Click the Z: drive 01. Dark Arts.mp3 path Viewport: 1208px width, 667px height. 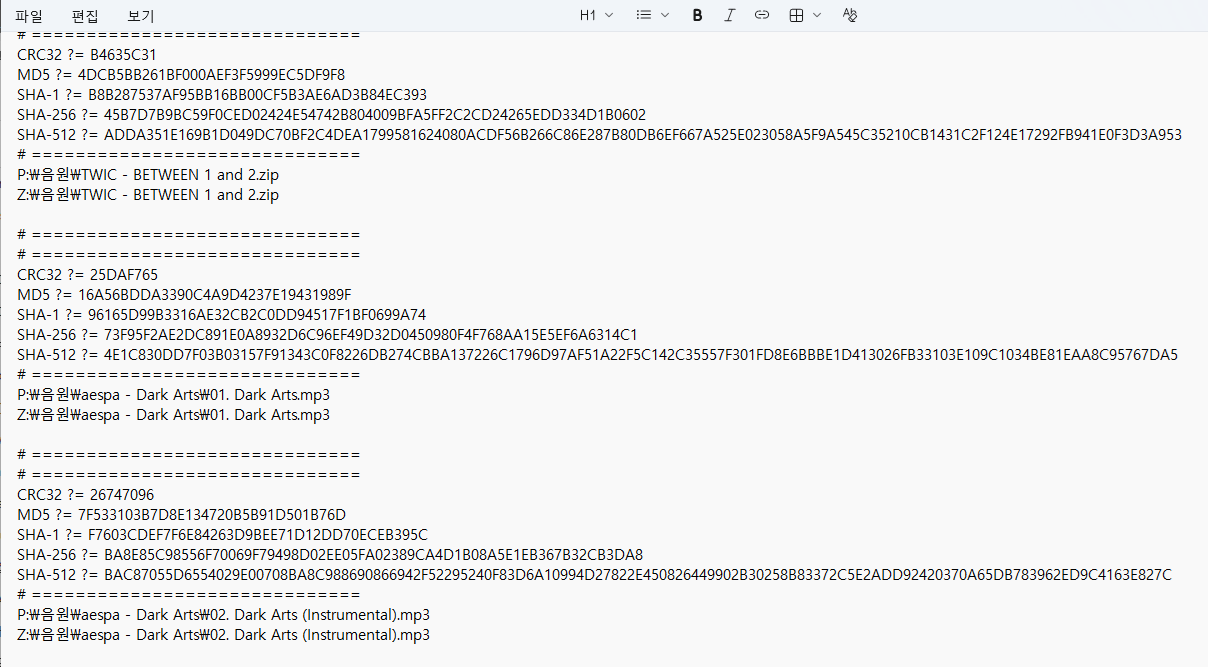(x=173, y=415)
